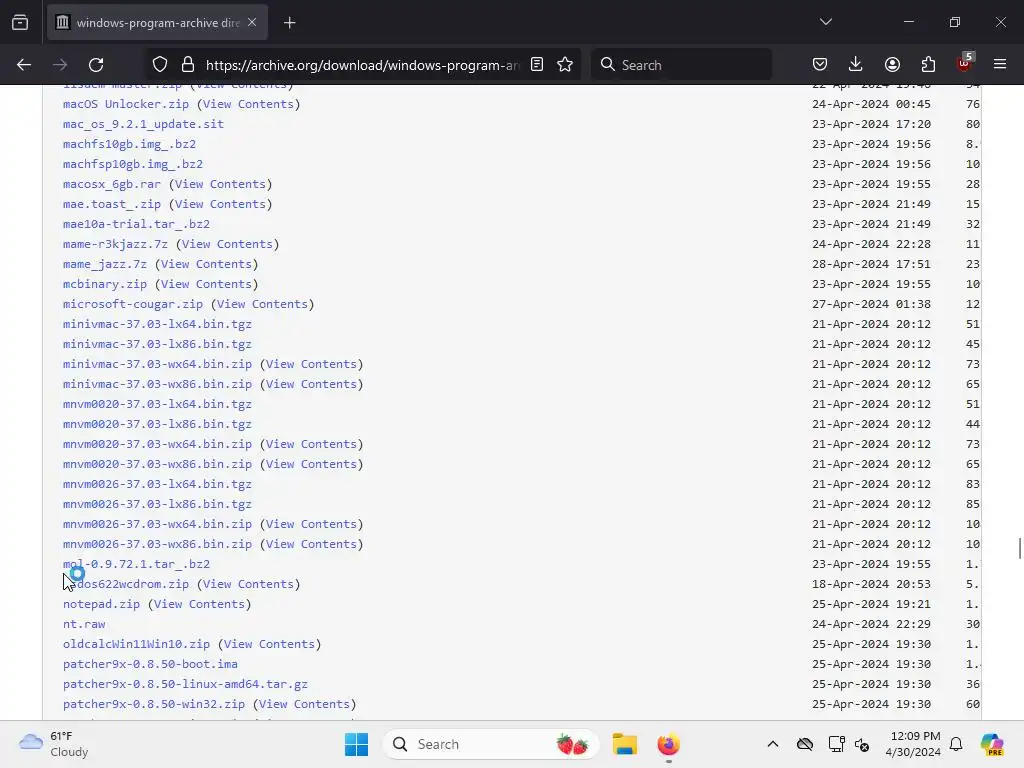Click the taskbar clock showing 12:09 PM

[x=914, y=744]
